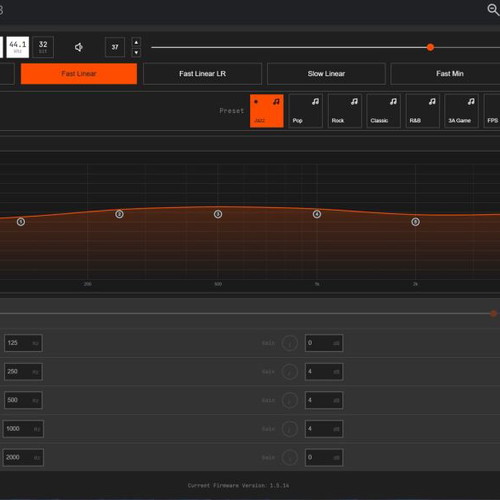The height and width of the screenshot is (500, 500).
Task: Select the Classic preset
Action: (383, 111)
